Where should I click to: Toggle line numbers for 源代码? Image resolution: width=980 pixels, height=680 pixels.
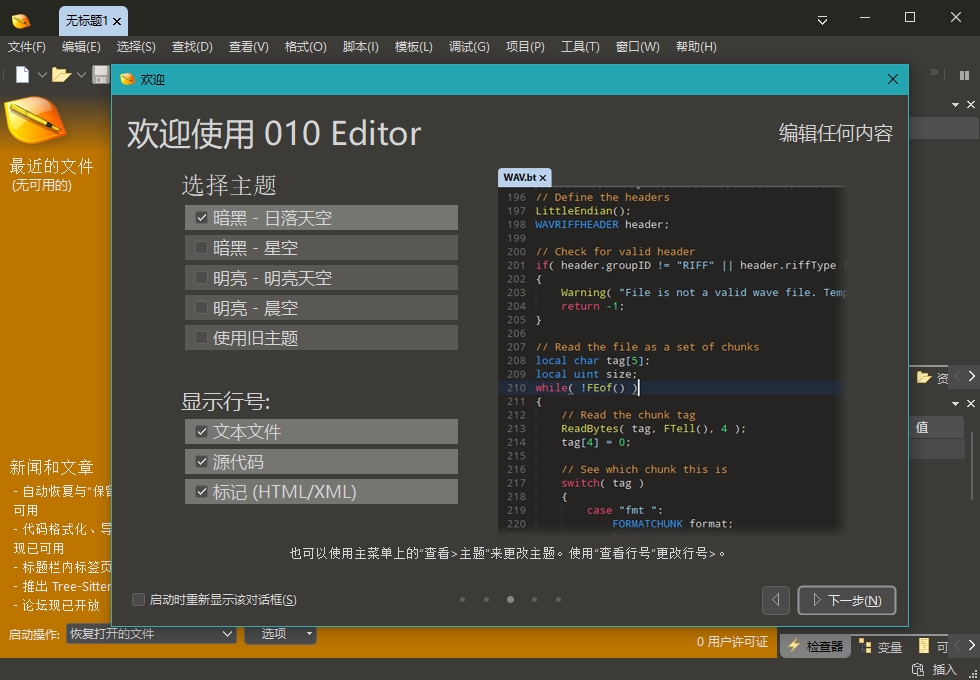coord(321,461)
